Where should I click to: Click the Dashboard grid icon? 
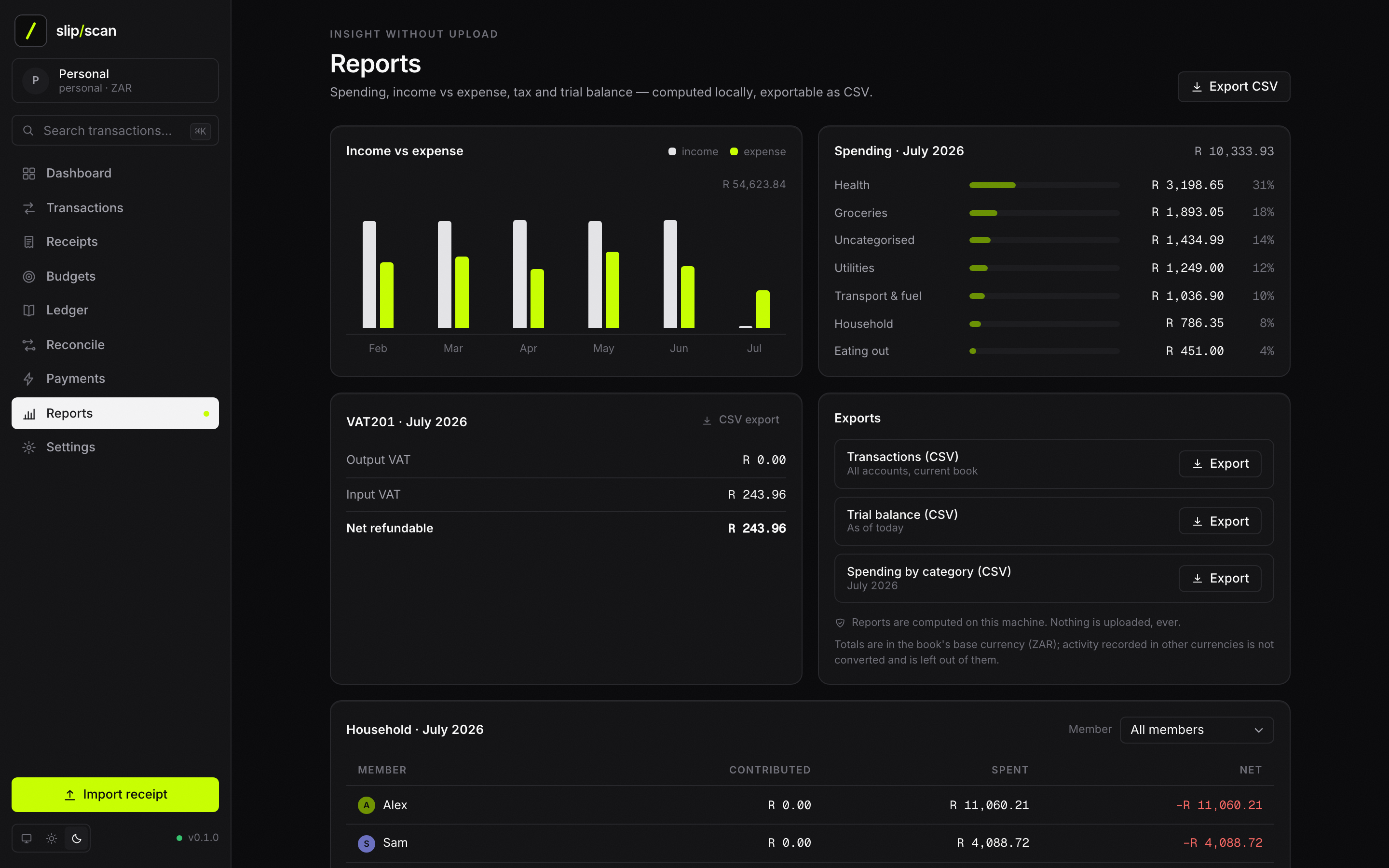pos(29,174)
